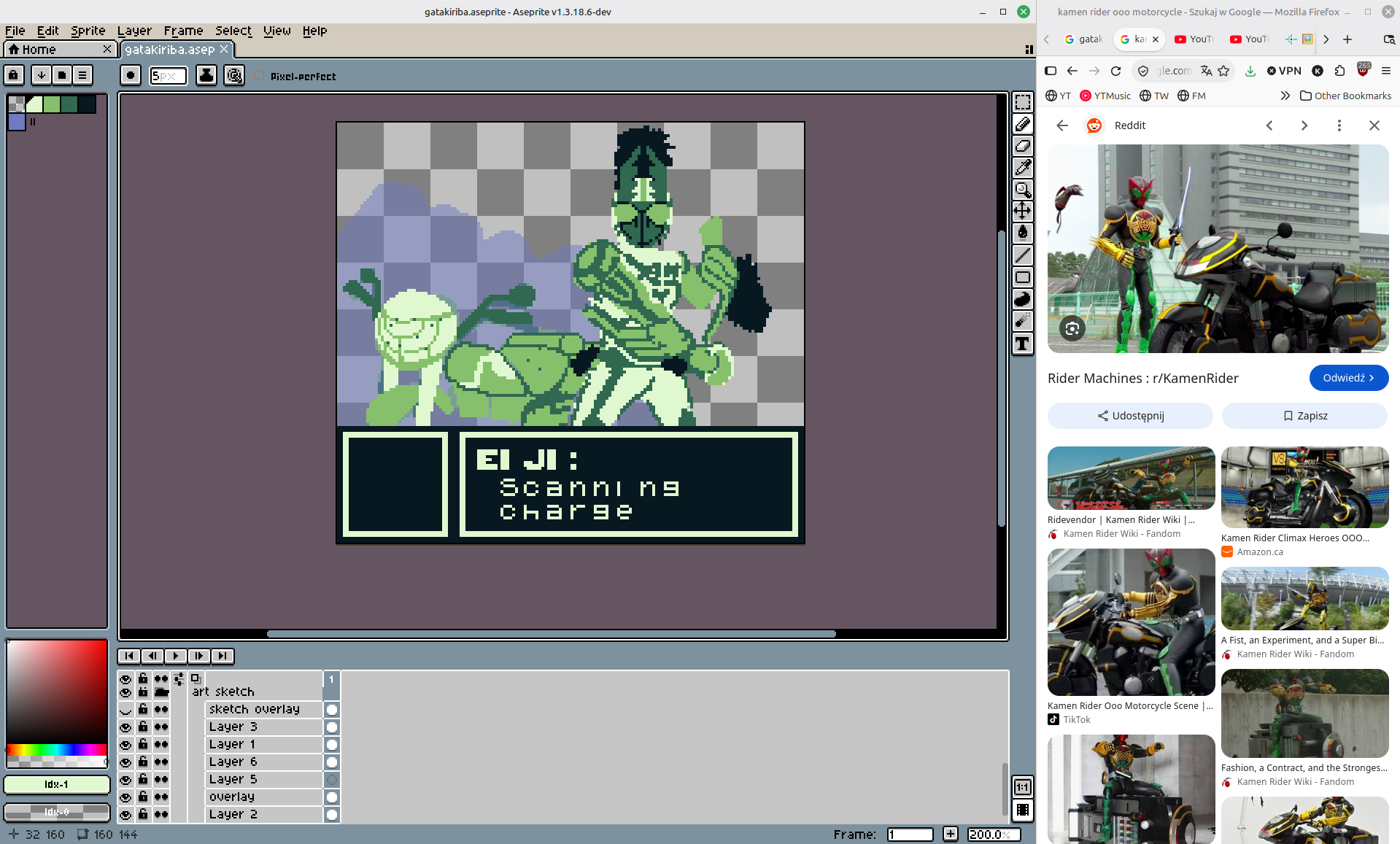Toggle the lock on Layer 1
Image resolution: width=1400 pixels, height=844 pixels.
click(143, 744)
